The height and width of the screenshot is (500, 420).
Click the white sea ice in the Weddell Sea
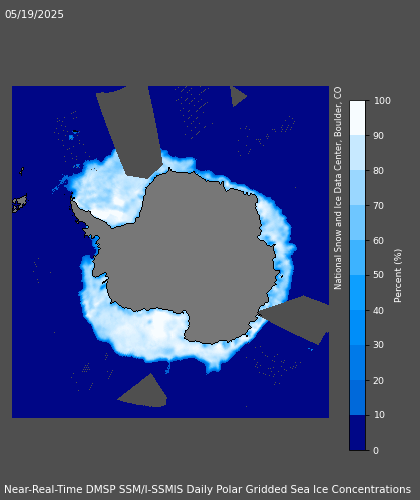coord(107,193)
